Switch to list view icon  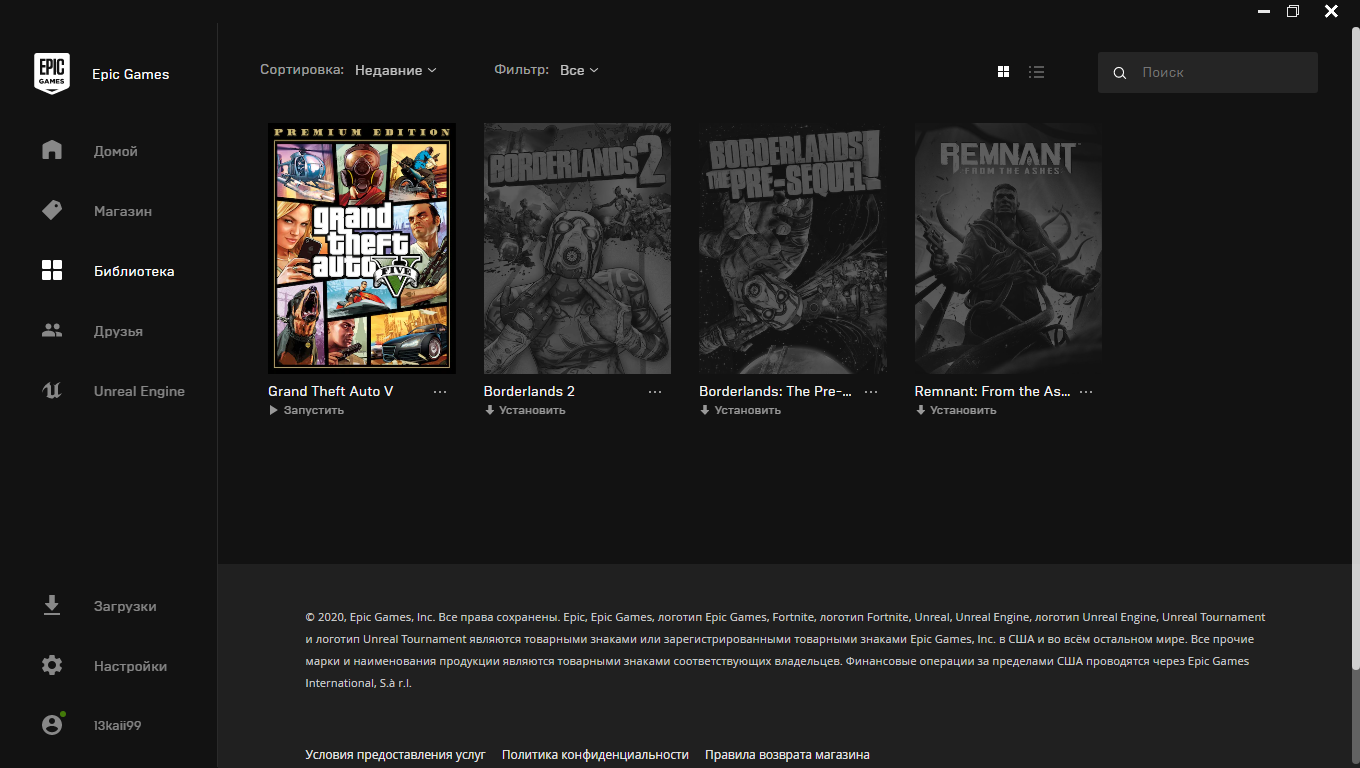pyautogui.click(x=1037, y=72)
